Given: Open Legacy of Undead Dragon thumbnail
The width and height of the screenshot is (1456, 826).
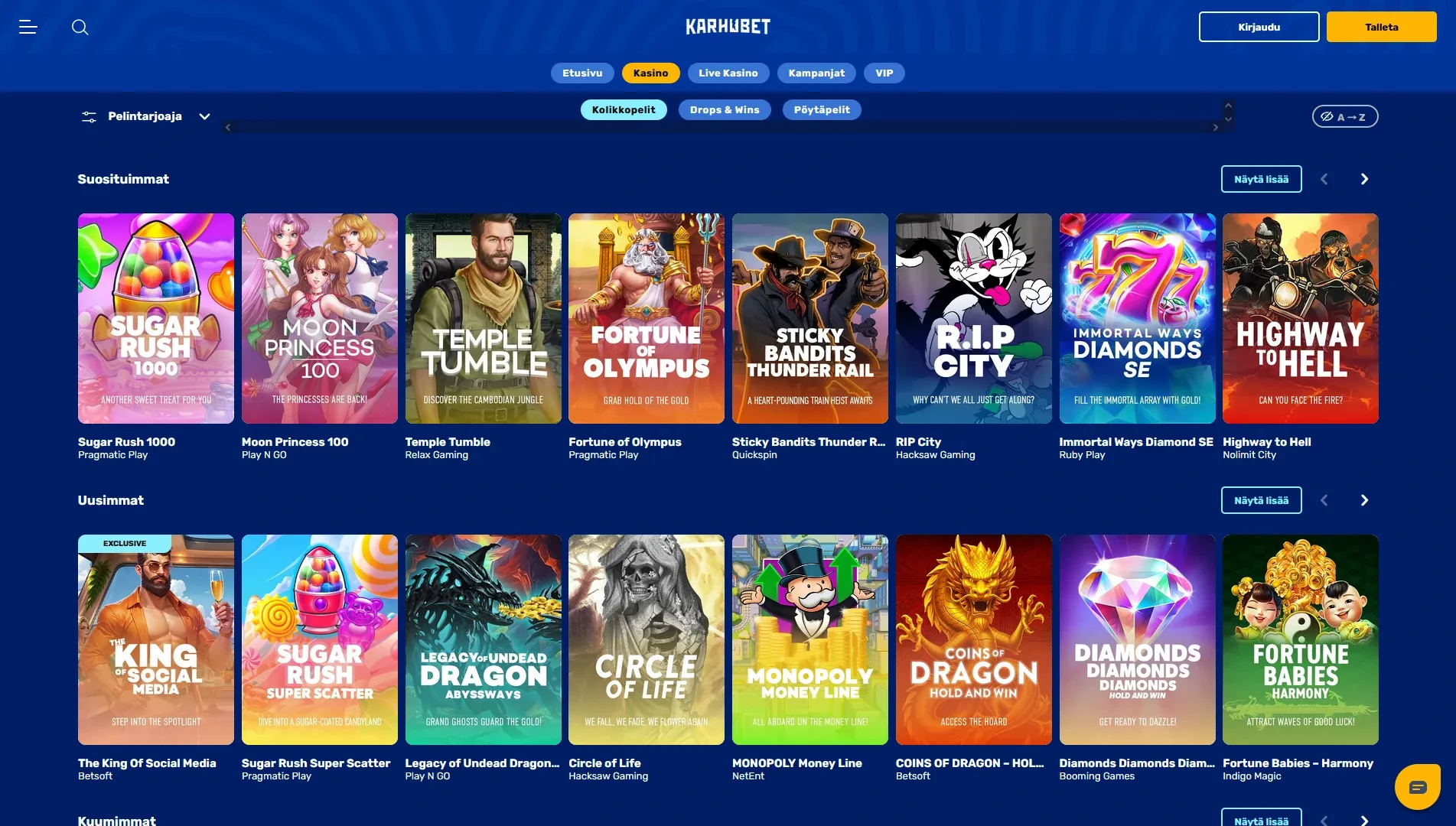Looking at the screenshot, I should tap(483, 639).
